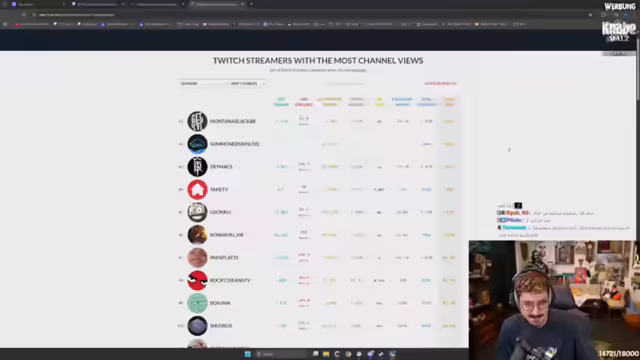Viewport: 640px width, 360px height.
Task: Open the Gronkh smiley face avatar
Action: pyautogui.click(x=197, y=212)
